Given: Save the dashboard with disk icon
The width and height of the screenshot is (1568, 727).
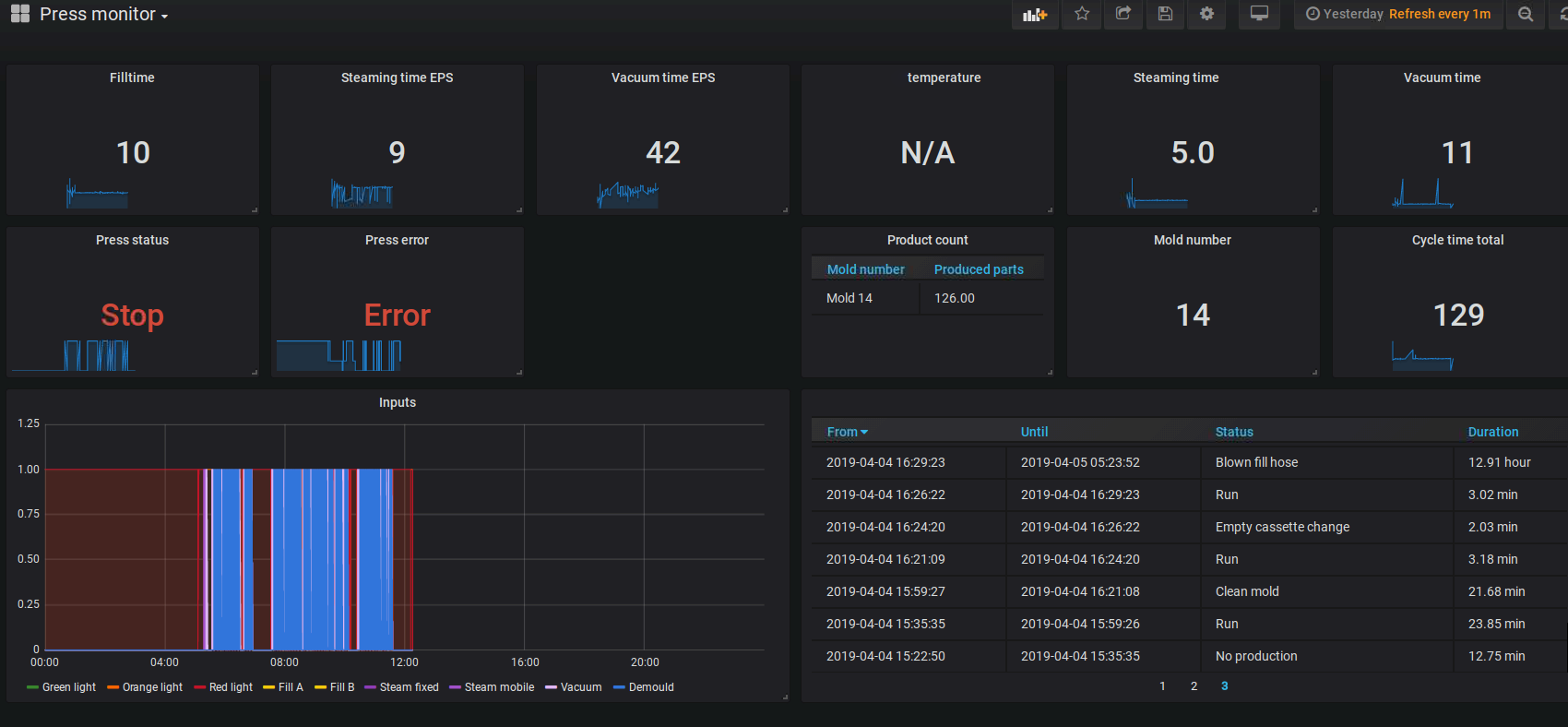Looking at the screenshot, I should click(x=1165, y=14).
